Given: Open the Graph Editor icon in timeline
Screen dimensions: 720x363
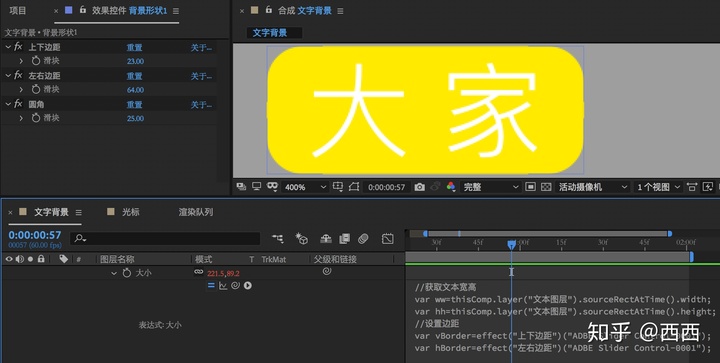Looking at the screenshot, I should 388,238.
